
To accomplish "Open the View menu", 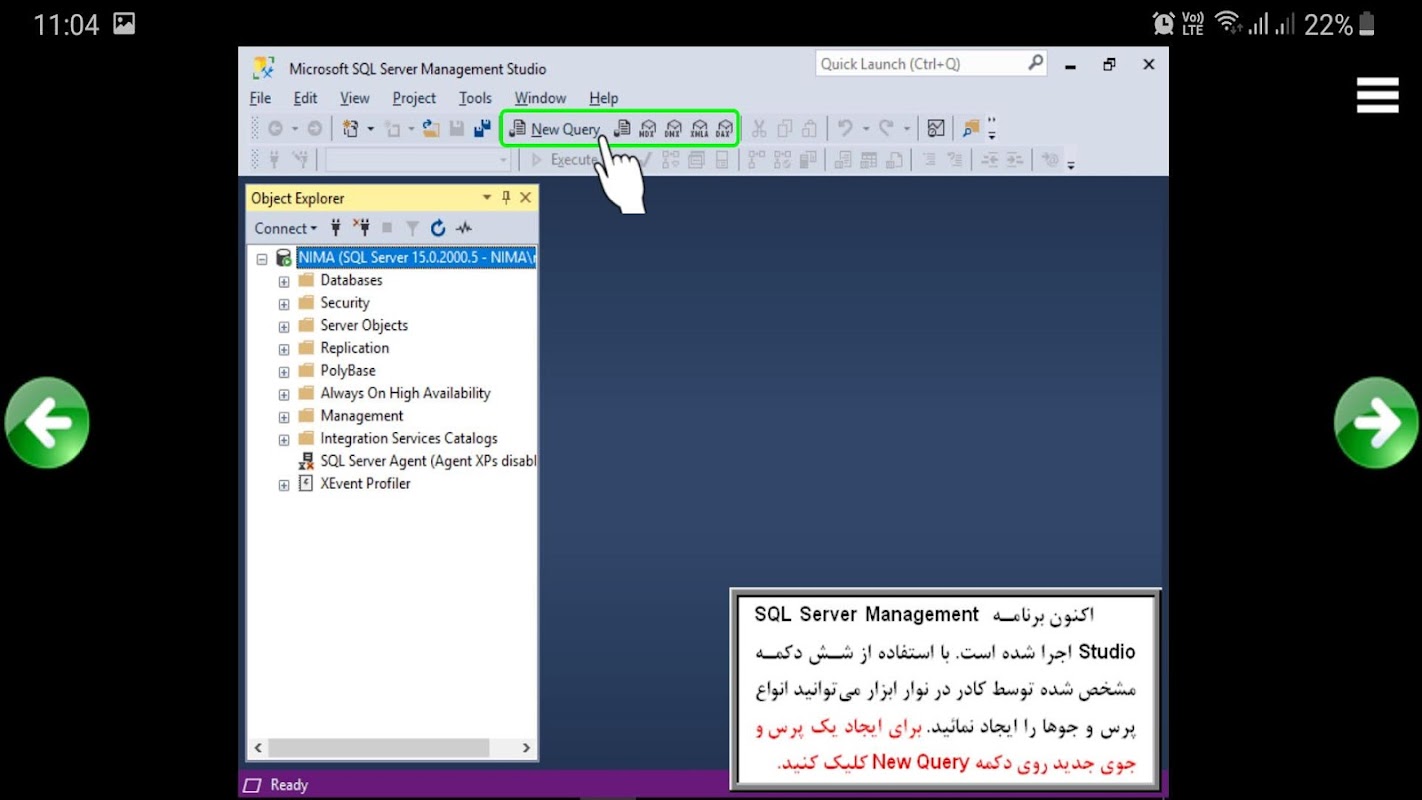I will pyautogui.click(x=355, y=98).
